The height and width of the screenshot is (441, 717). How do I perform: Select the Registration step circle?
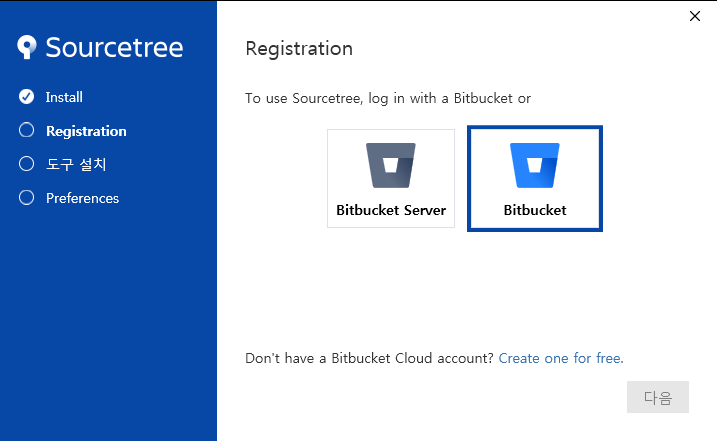click(27, 130)
